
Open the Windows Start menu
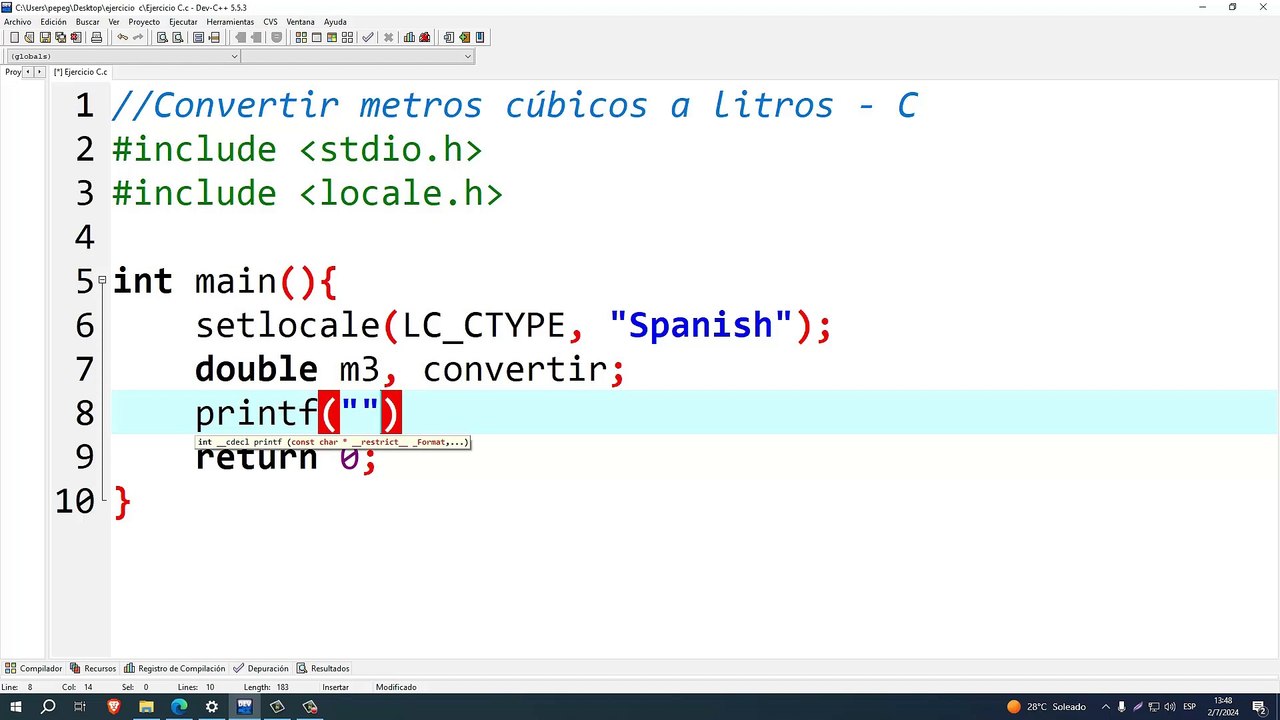click(x=16, y=707)
